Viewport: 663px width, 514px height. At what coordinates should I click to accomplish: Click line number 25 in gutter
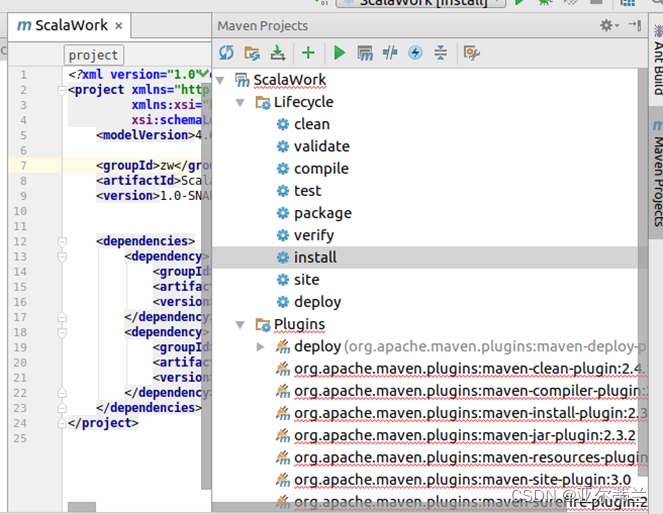point(20,438)
